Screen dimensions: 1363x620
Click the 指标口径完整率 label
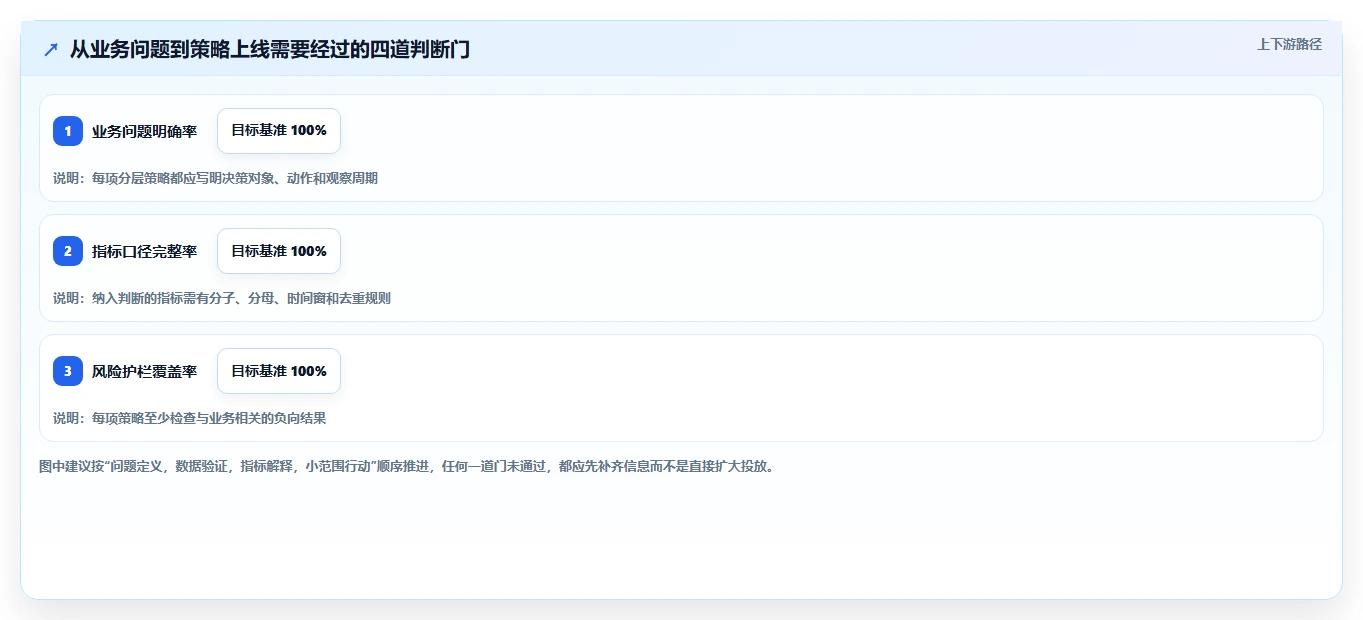pyautogui.click(x=144, y=251)
